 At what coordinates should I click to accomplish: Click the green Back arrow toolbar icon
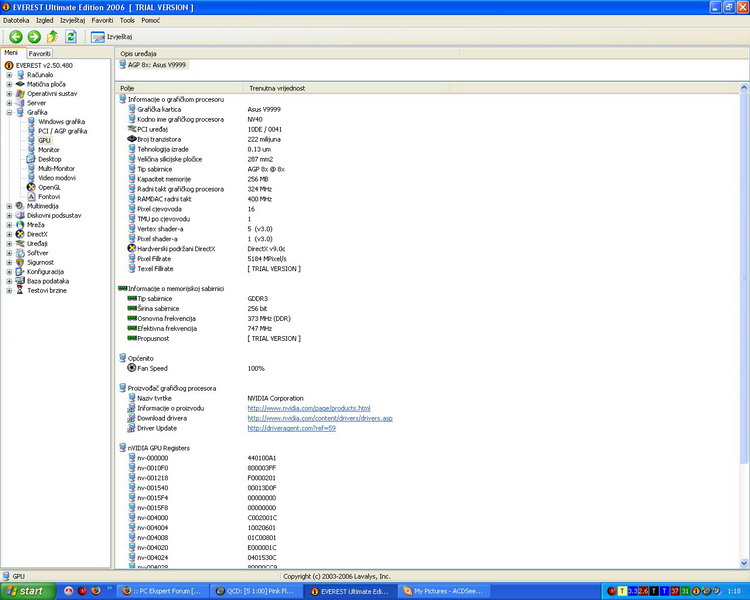16,37
